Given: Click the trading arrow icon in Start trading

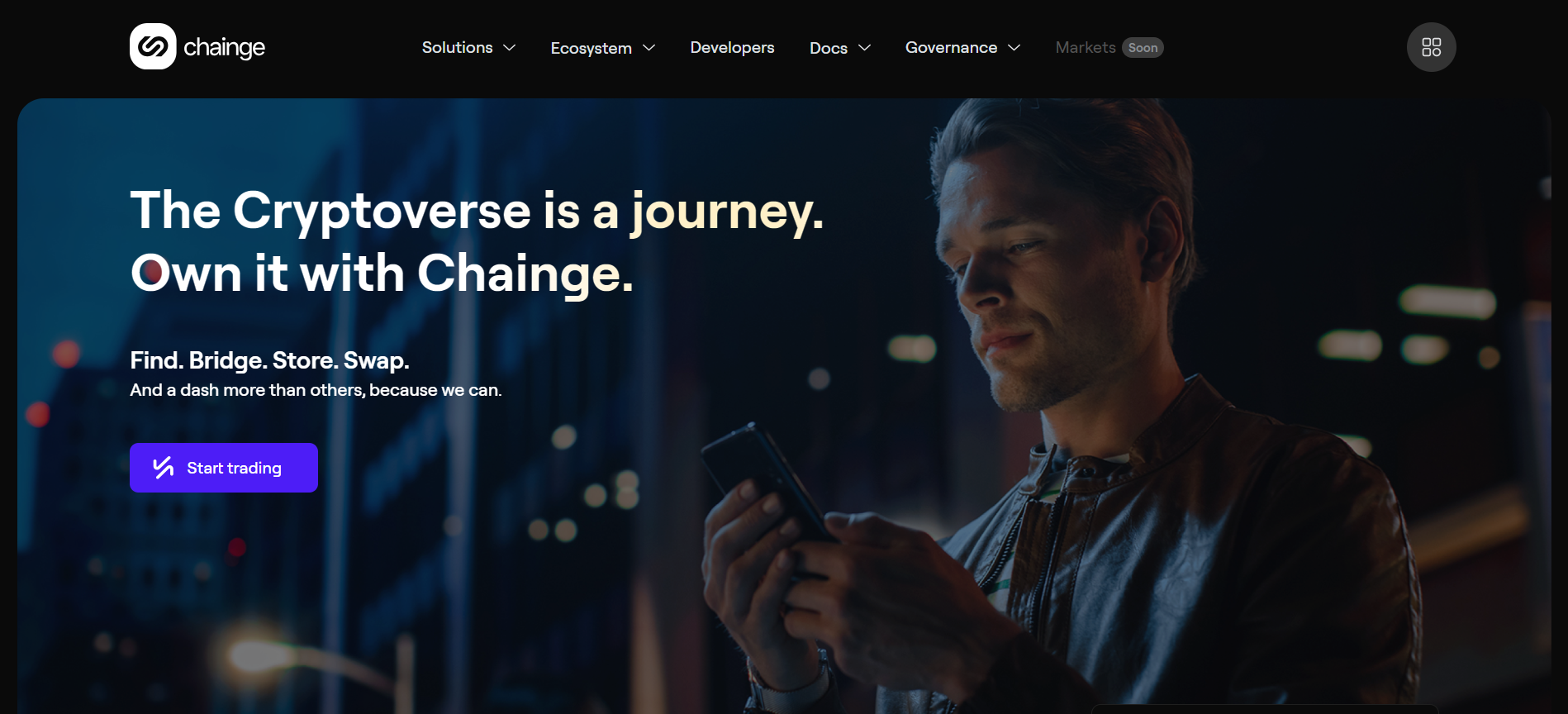Looking at the screenshot, I should (164, 468).
